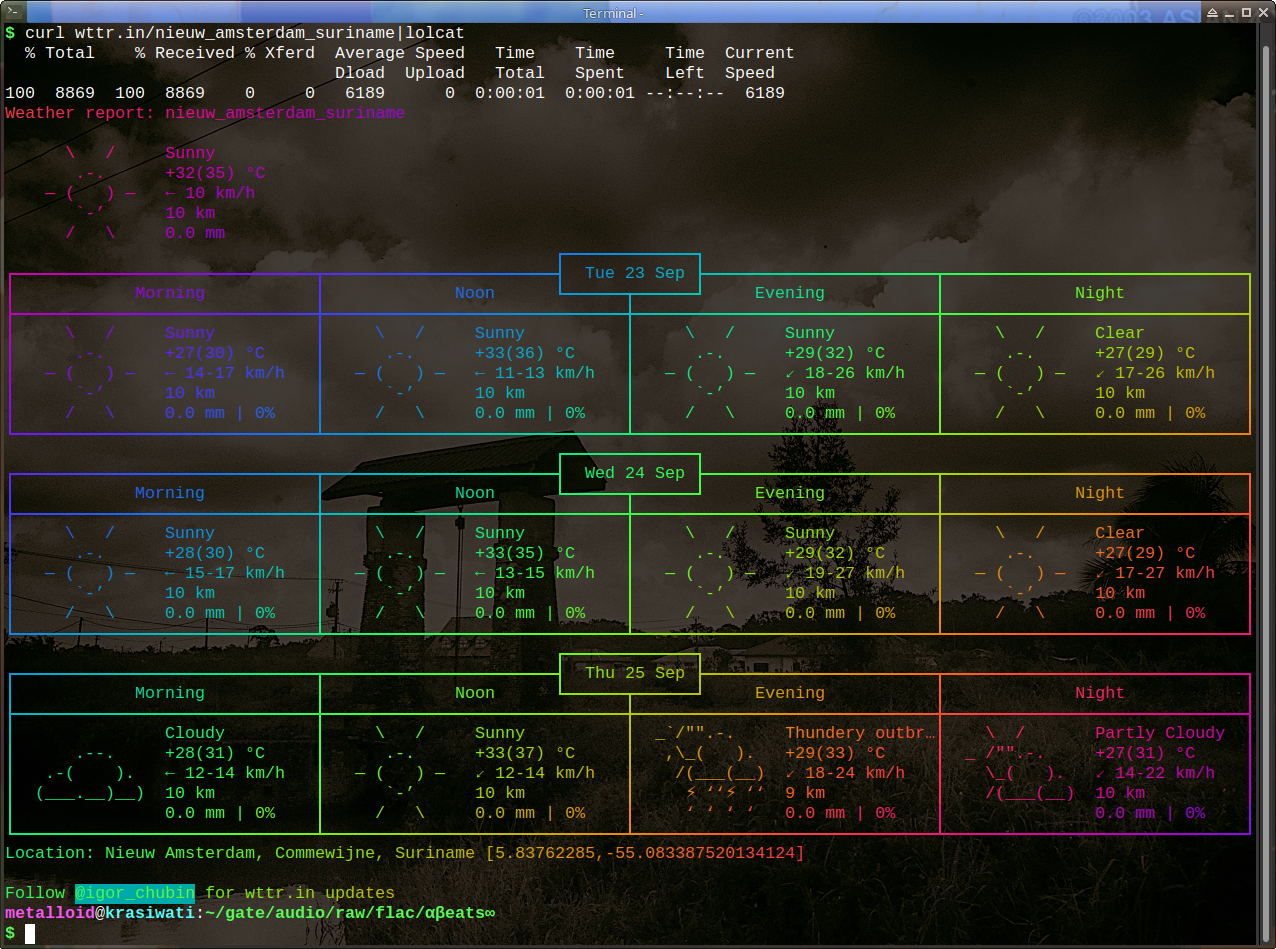The image size is (1276, 949).
Task: Click the location coordinates in brackets
Action: [x=645, y=853]
